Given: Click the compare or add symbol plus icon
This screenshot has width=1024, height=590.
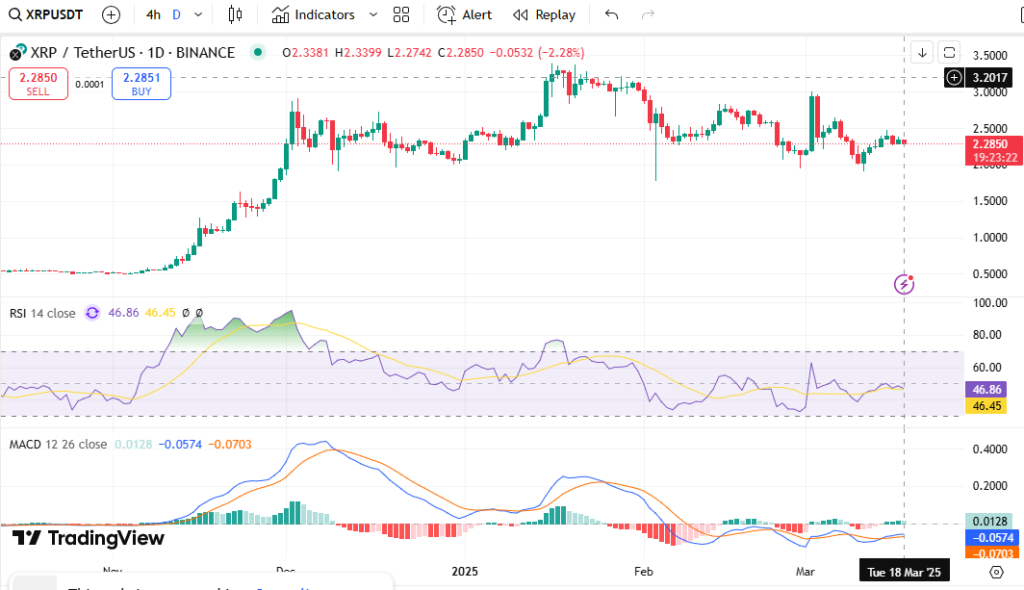Looking at the screenshot, I should (x=111, y=14).
